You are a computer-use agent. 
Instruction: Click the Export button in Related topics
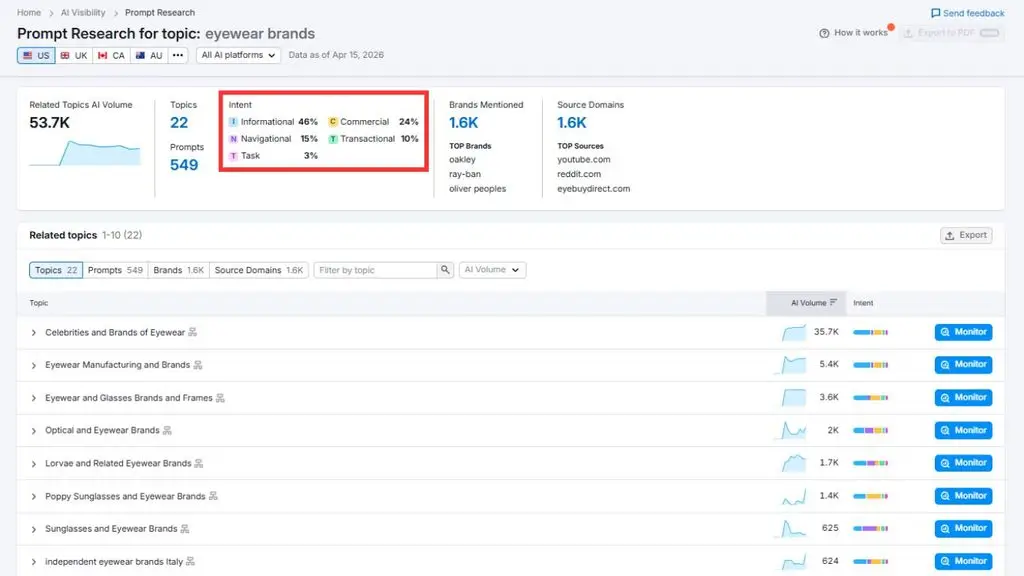966,235
